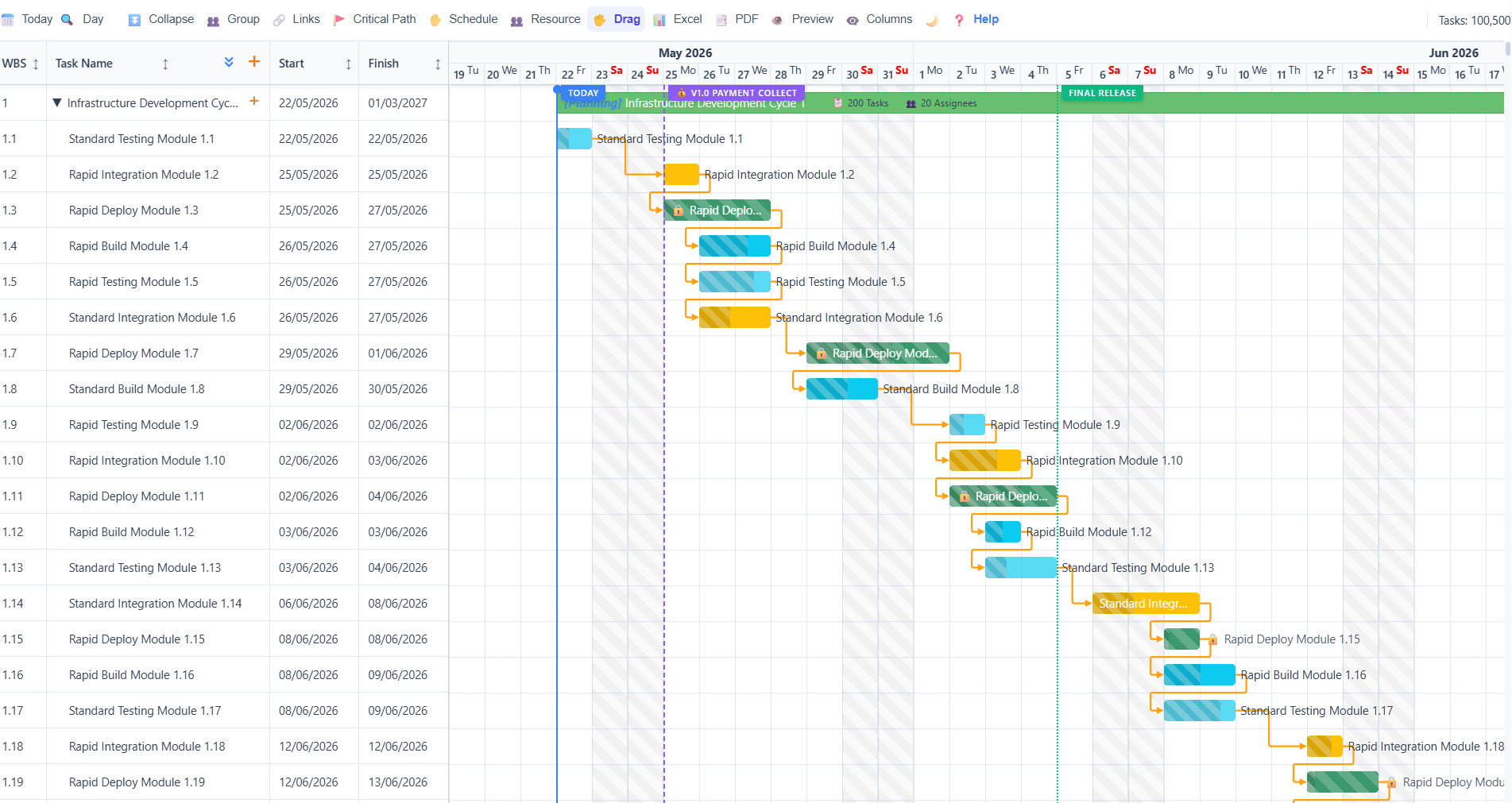This screenshot has width=1512, height=803.
Task: Collapse all tasks using Collapse button
Action: [161, 19]
